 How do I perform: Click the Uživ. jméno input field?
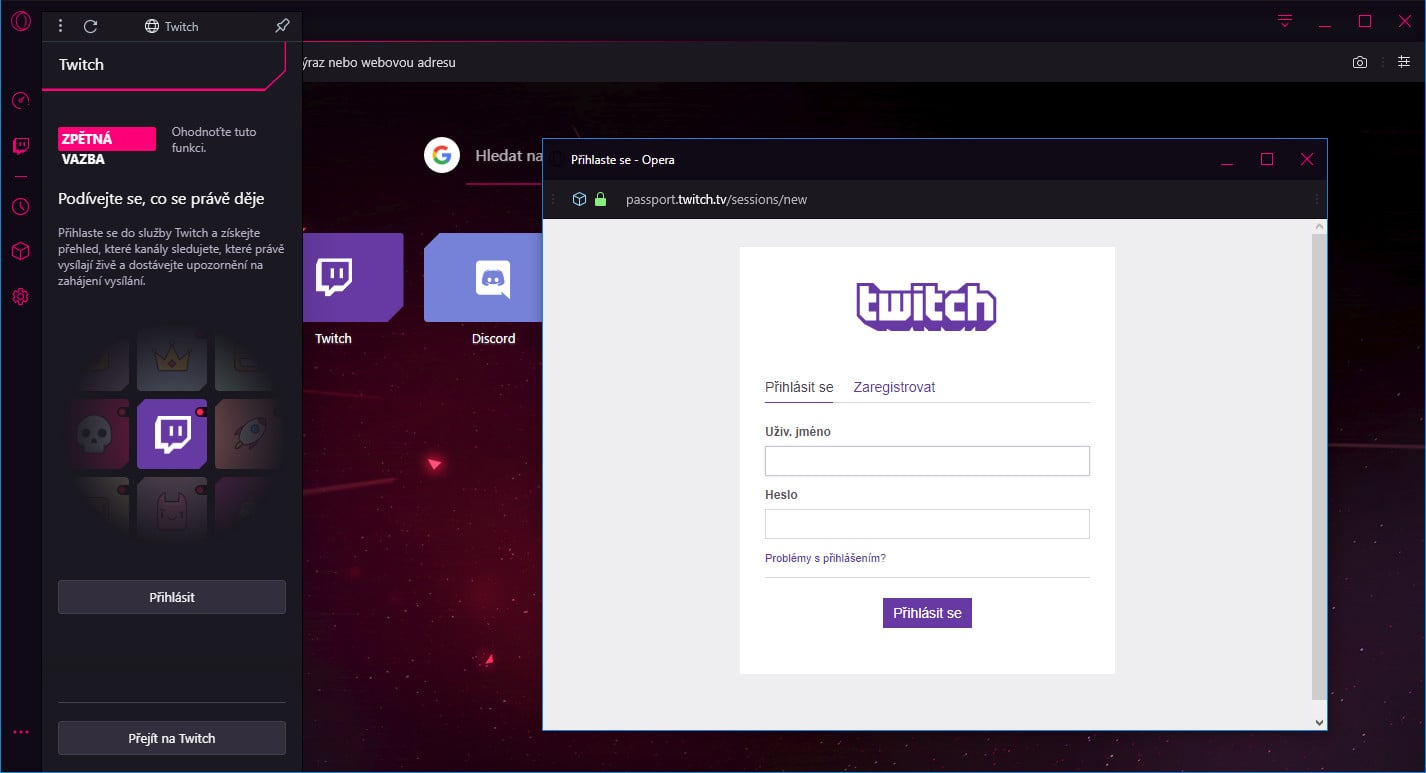click(927, 460)
